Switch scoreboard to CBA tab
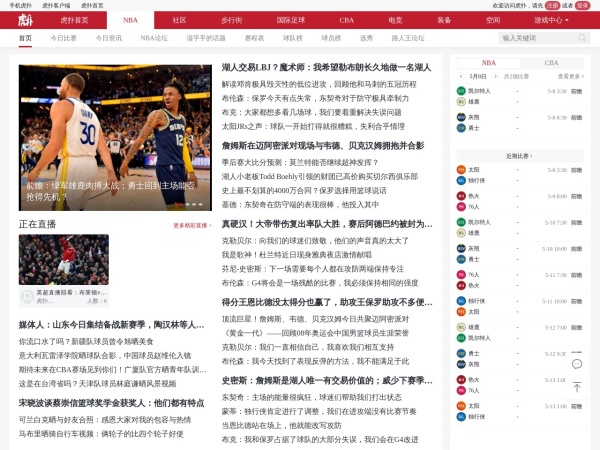 [x=551, y=62]
